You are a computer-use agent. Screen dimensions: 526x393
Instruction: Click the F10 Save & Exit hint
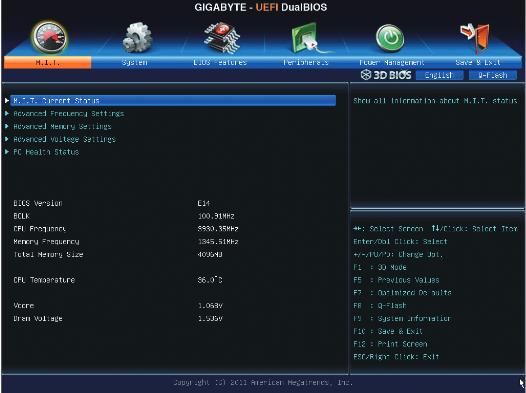(x=388, y=331)
